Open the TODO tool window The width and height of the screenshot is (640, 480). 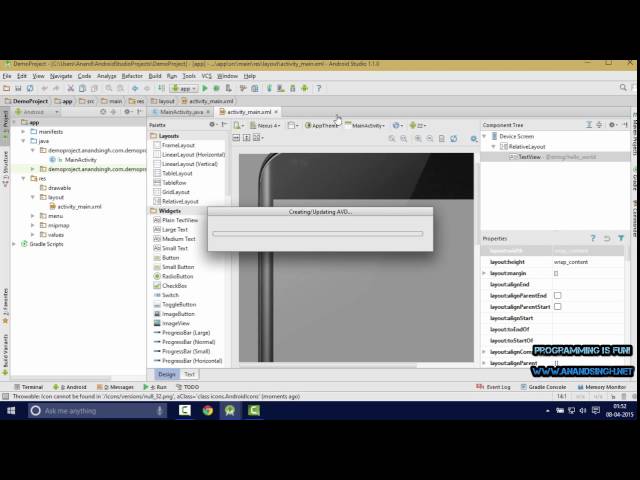point(187,387)
